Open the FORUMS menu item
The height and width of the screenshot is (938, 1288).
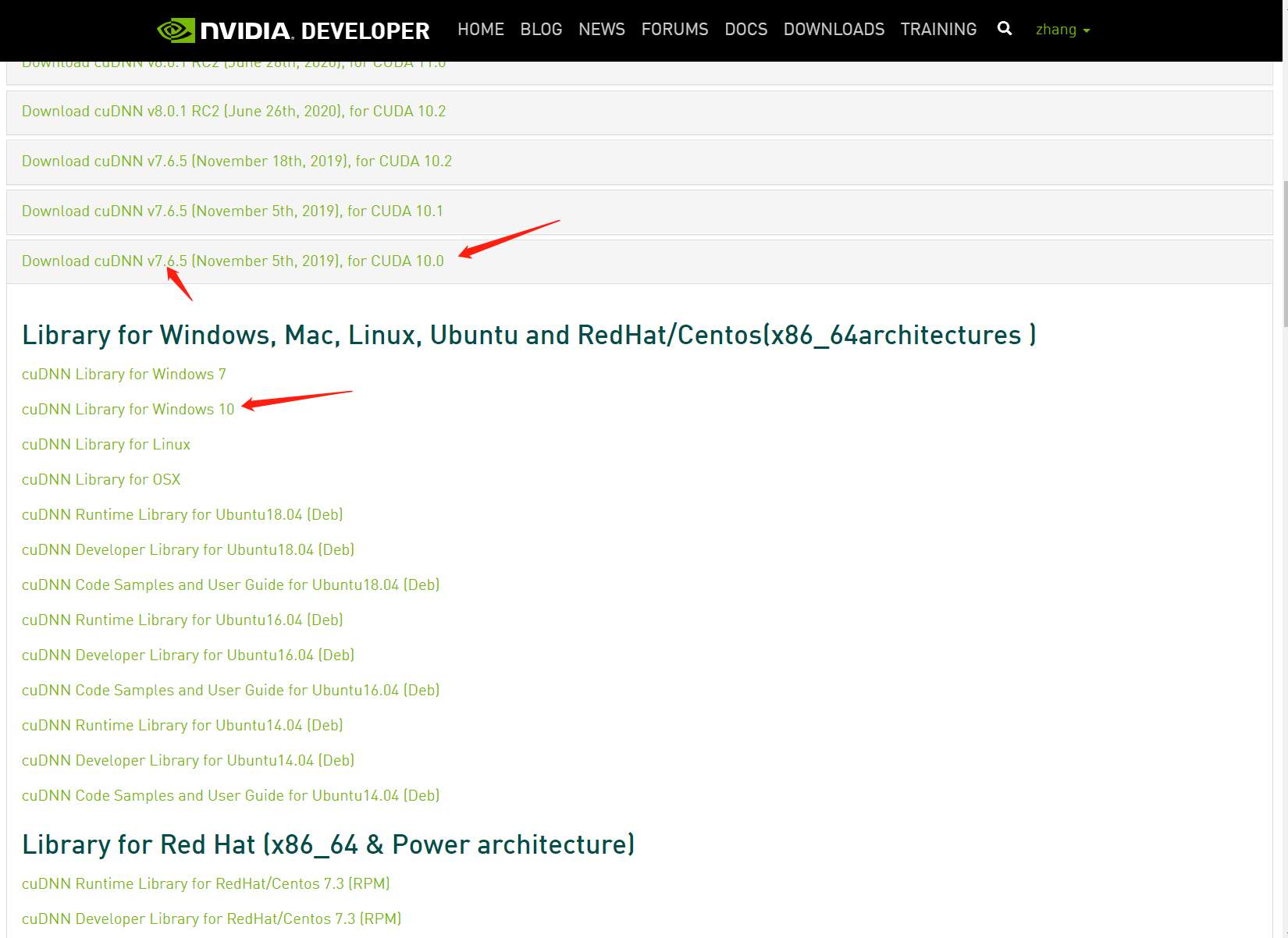pyautogui.click(x=675, y=30)
